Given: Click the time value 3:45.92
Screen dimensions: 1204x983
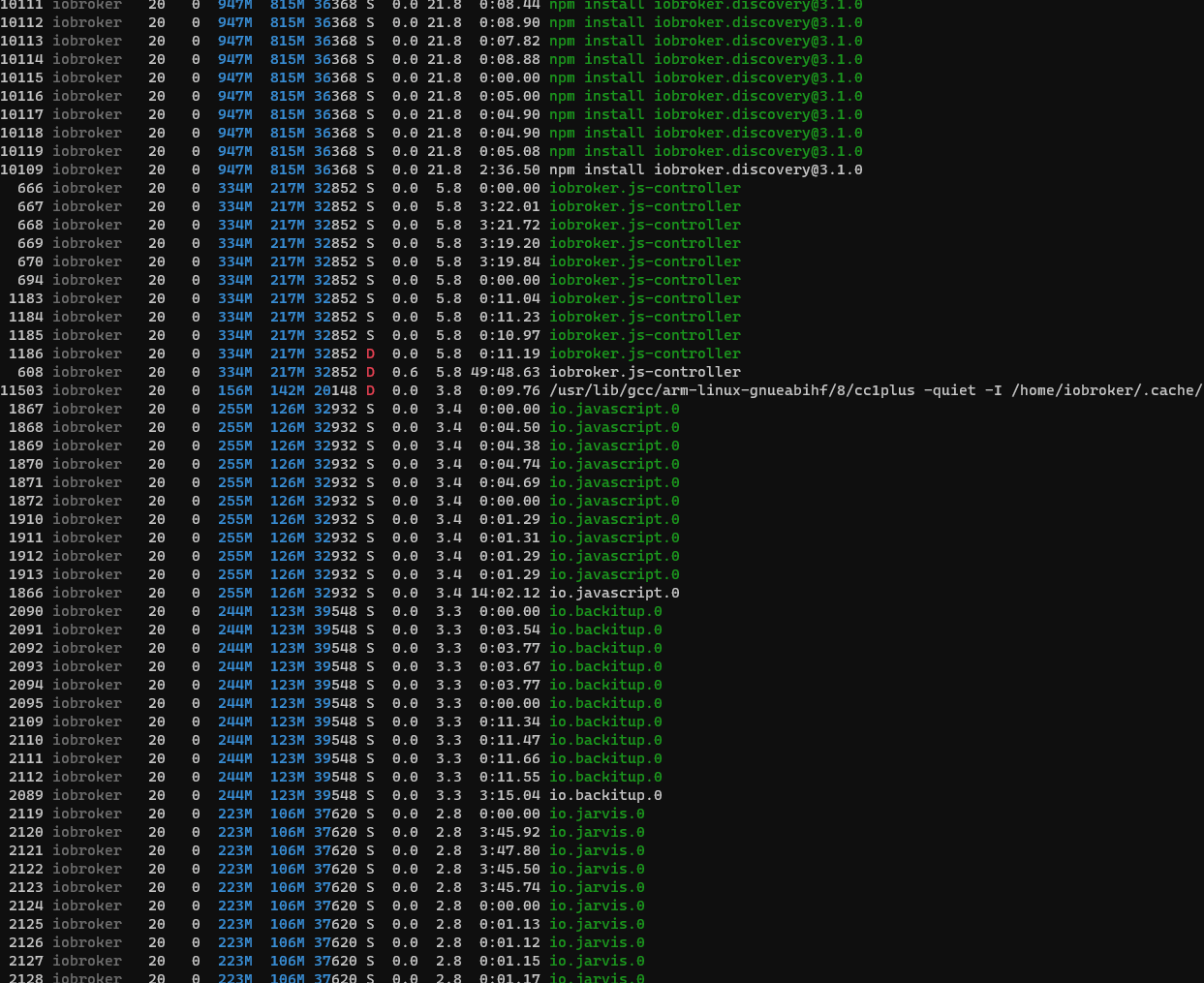Looking at the screenshot, I should pyautogui.click(x=509, y=832).
